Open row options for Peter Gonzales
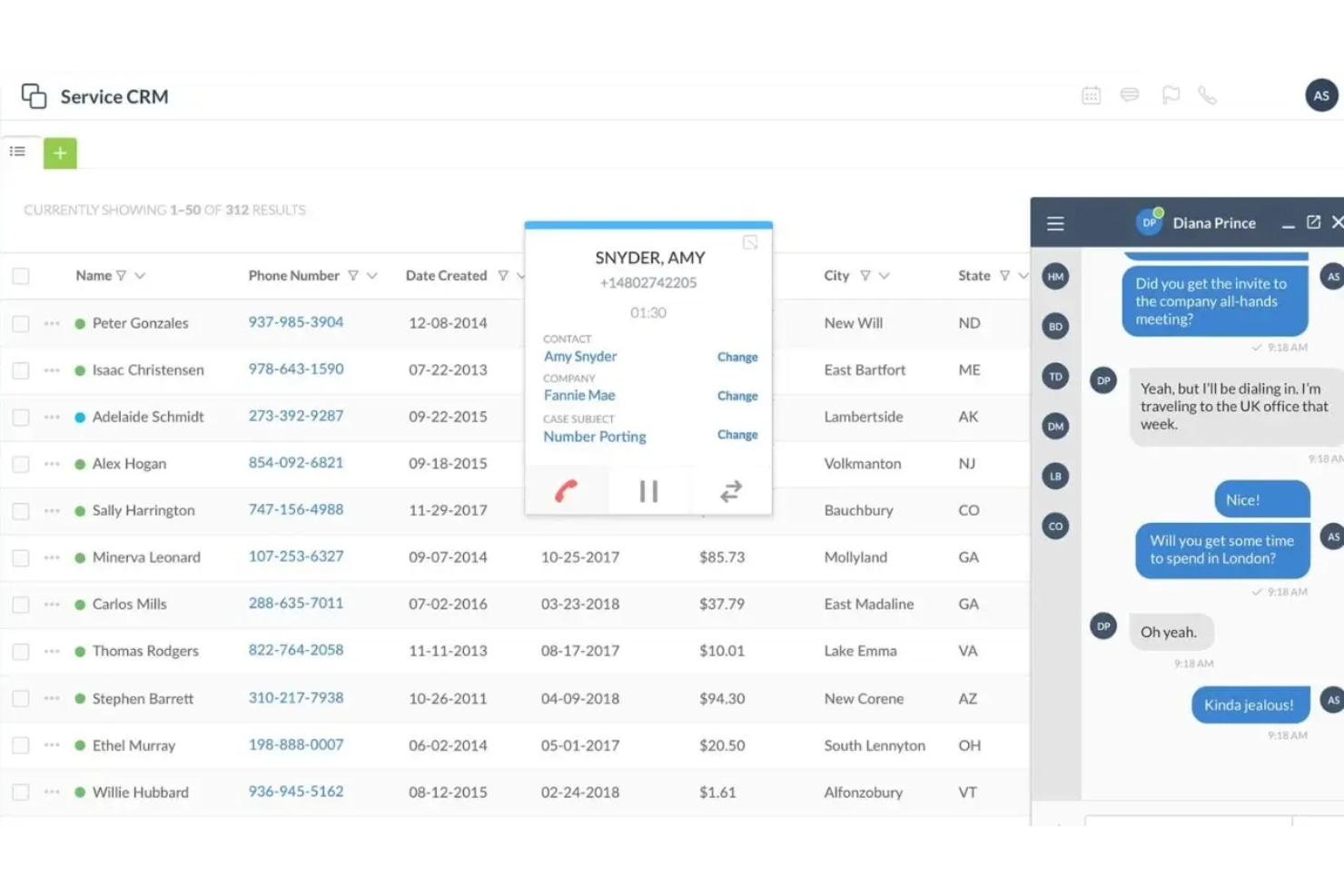 click(x=52, y=323)
